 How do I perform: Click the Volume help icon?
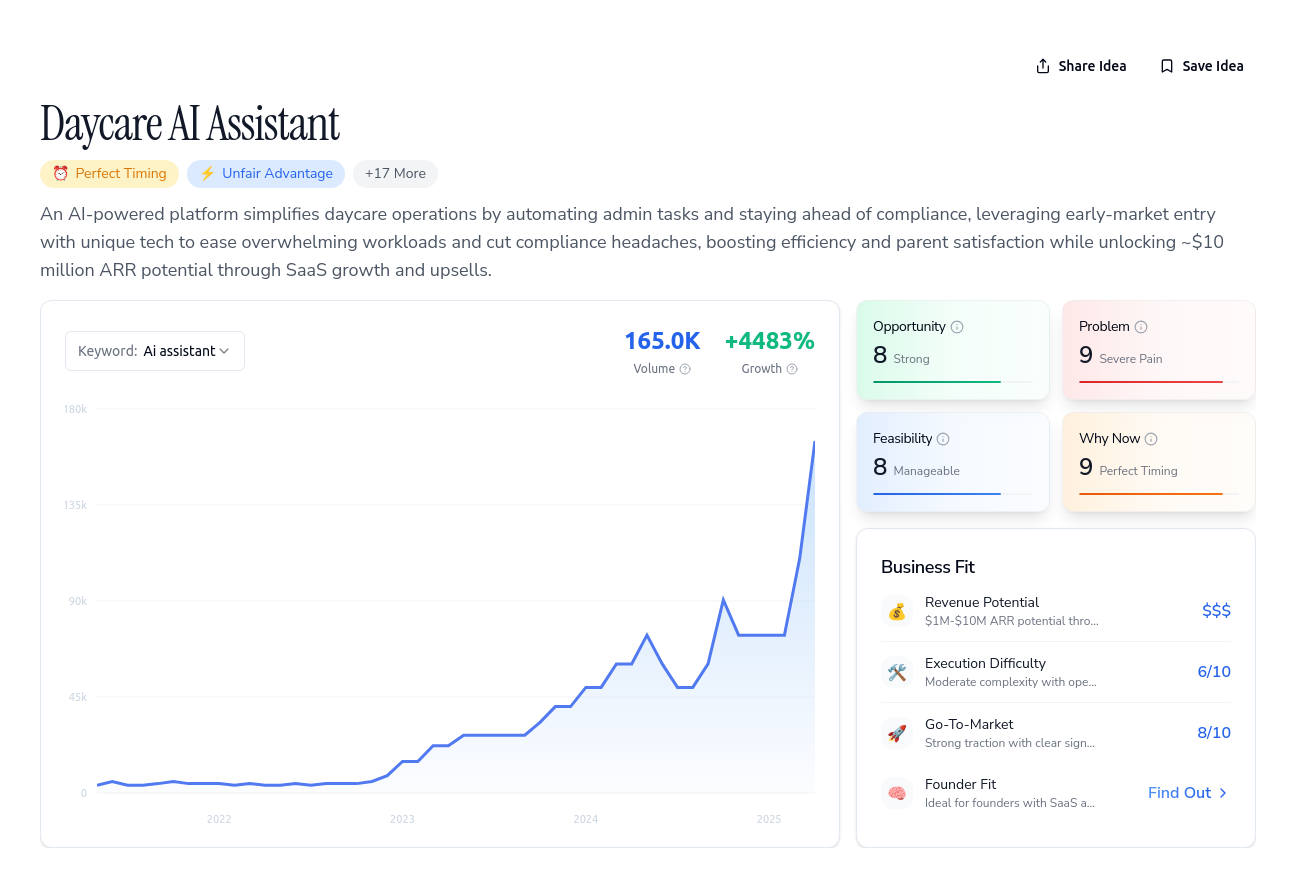point(685,369)
